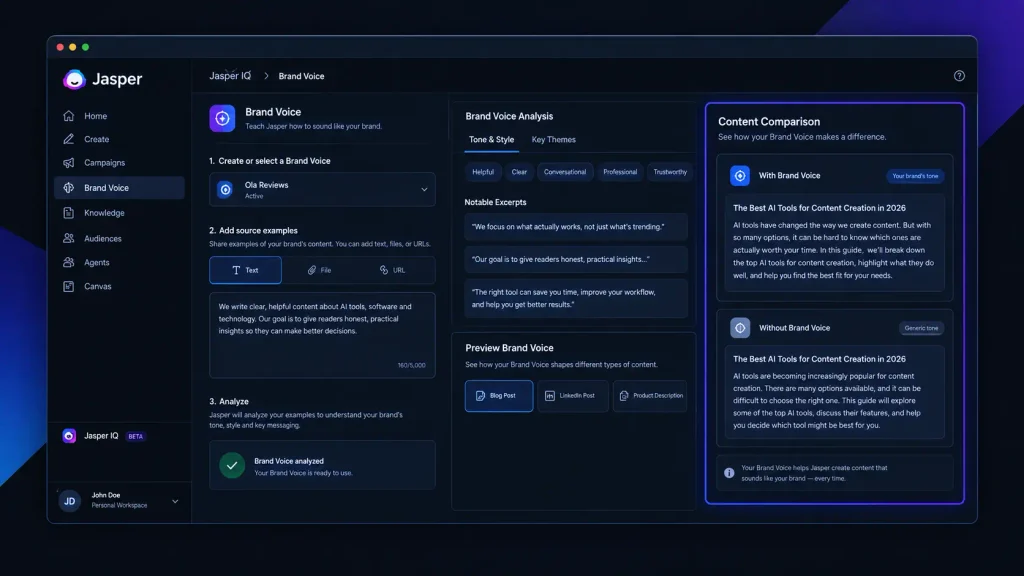Open the help question mark icon
The width and height of the screenshot is (1024, 576).
pos(959,76)
